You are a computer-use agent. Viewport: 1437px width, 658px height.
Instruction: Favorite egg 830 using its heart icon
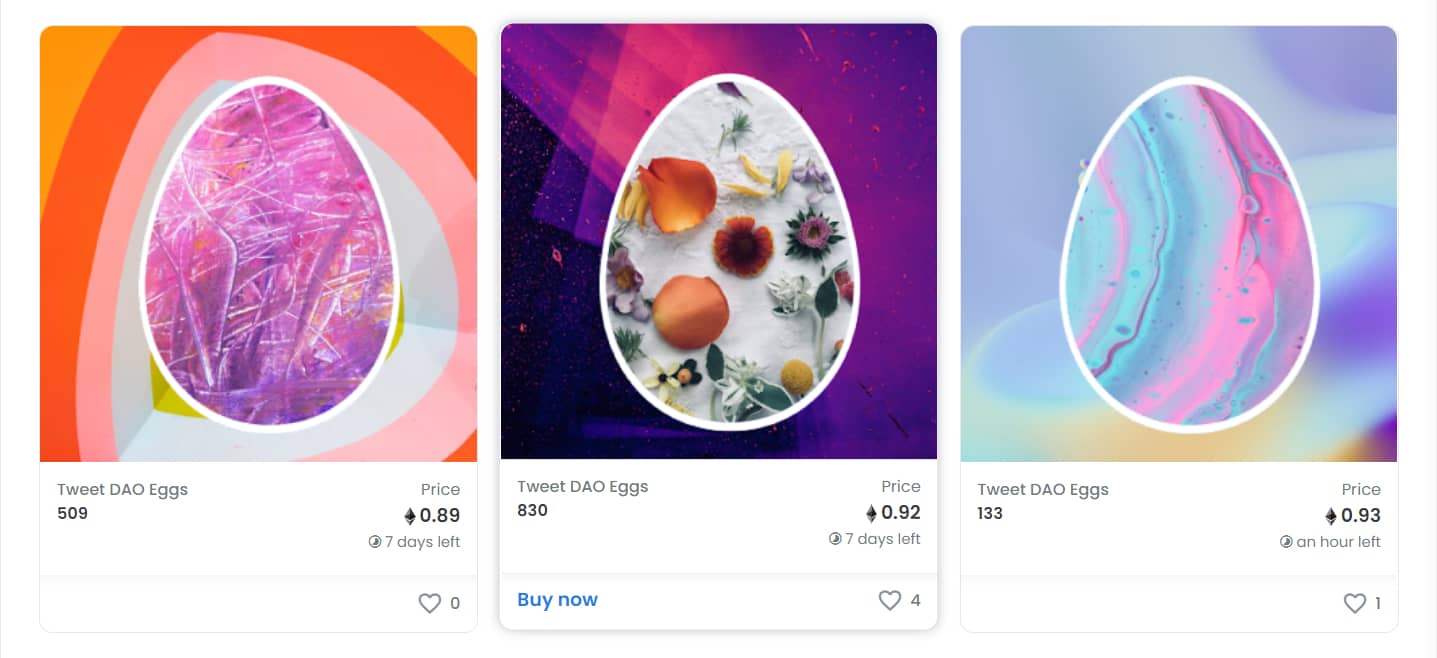coord(889,600)
